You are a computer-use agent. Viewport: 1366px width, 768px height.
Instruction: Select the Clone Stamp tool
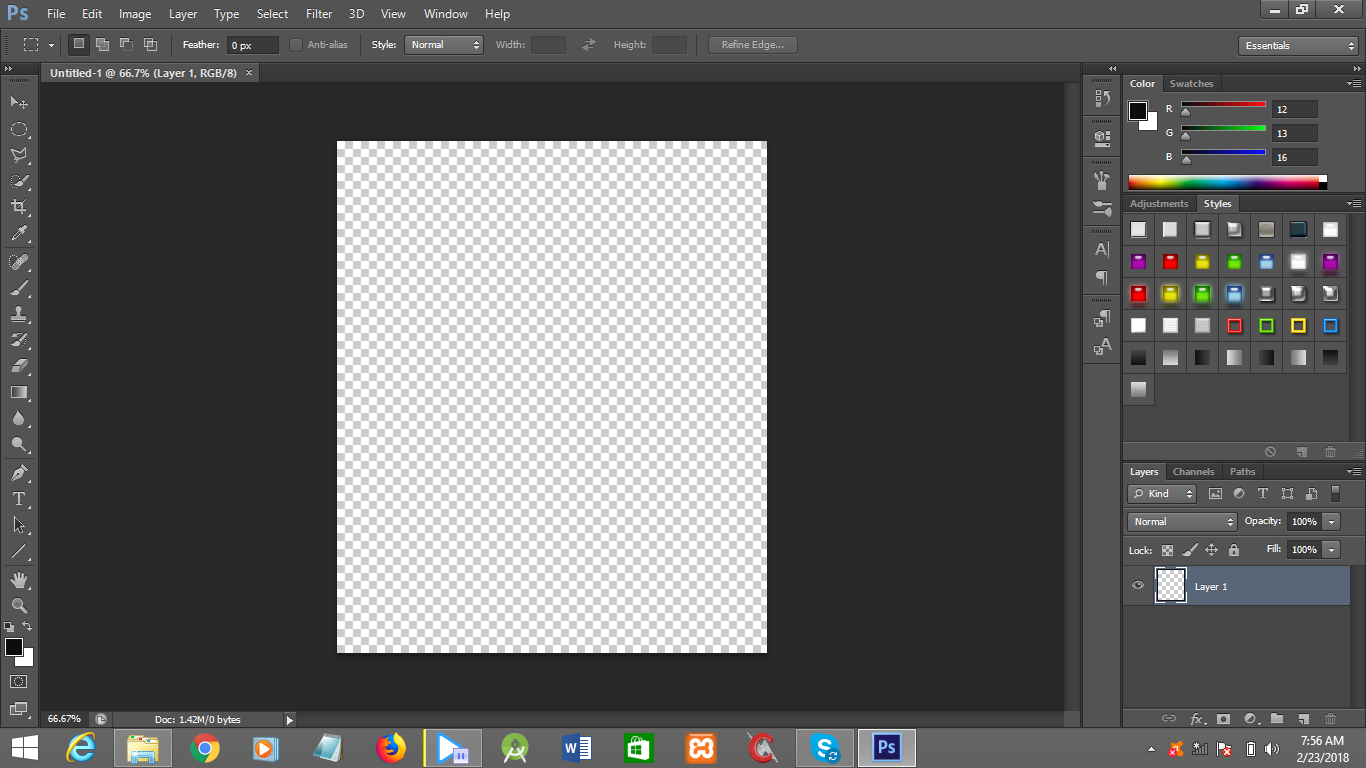point(19,314)
